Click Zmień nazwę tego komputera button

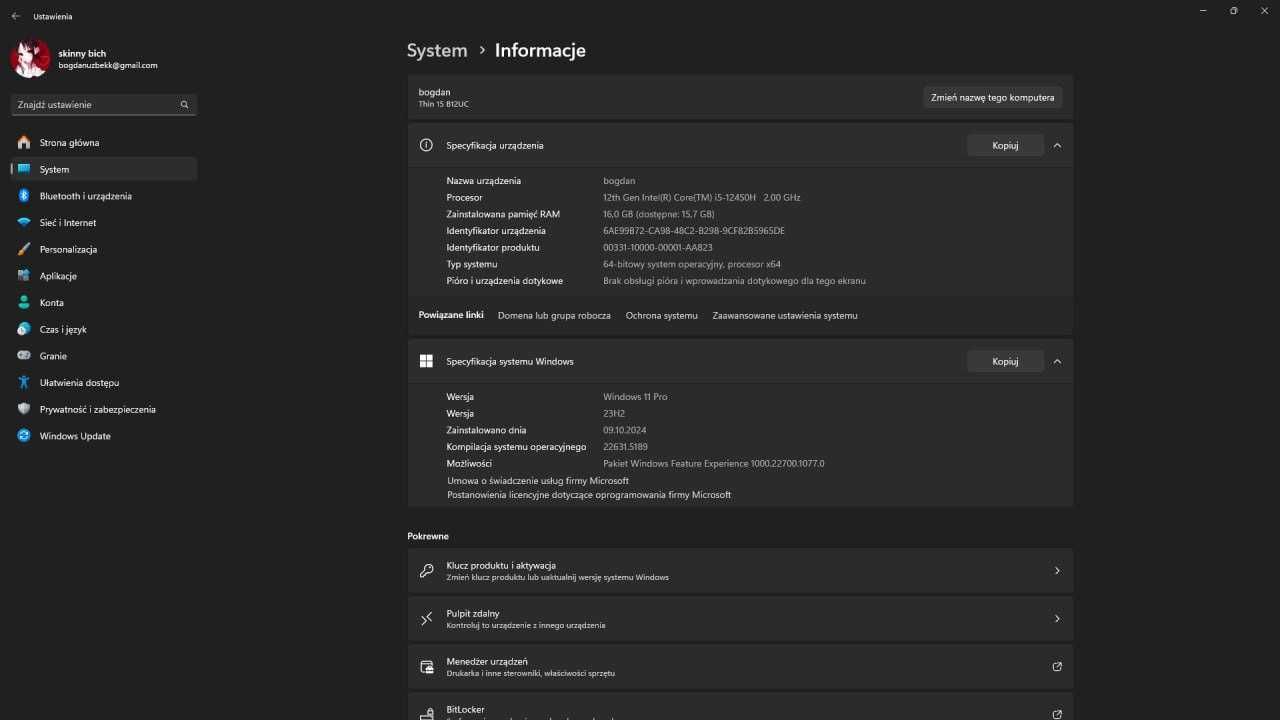992,97
